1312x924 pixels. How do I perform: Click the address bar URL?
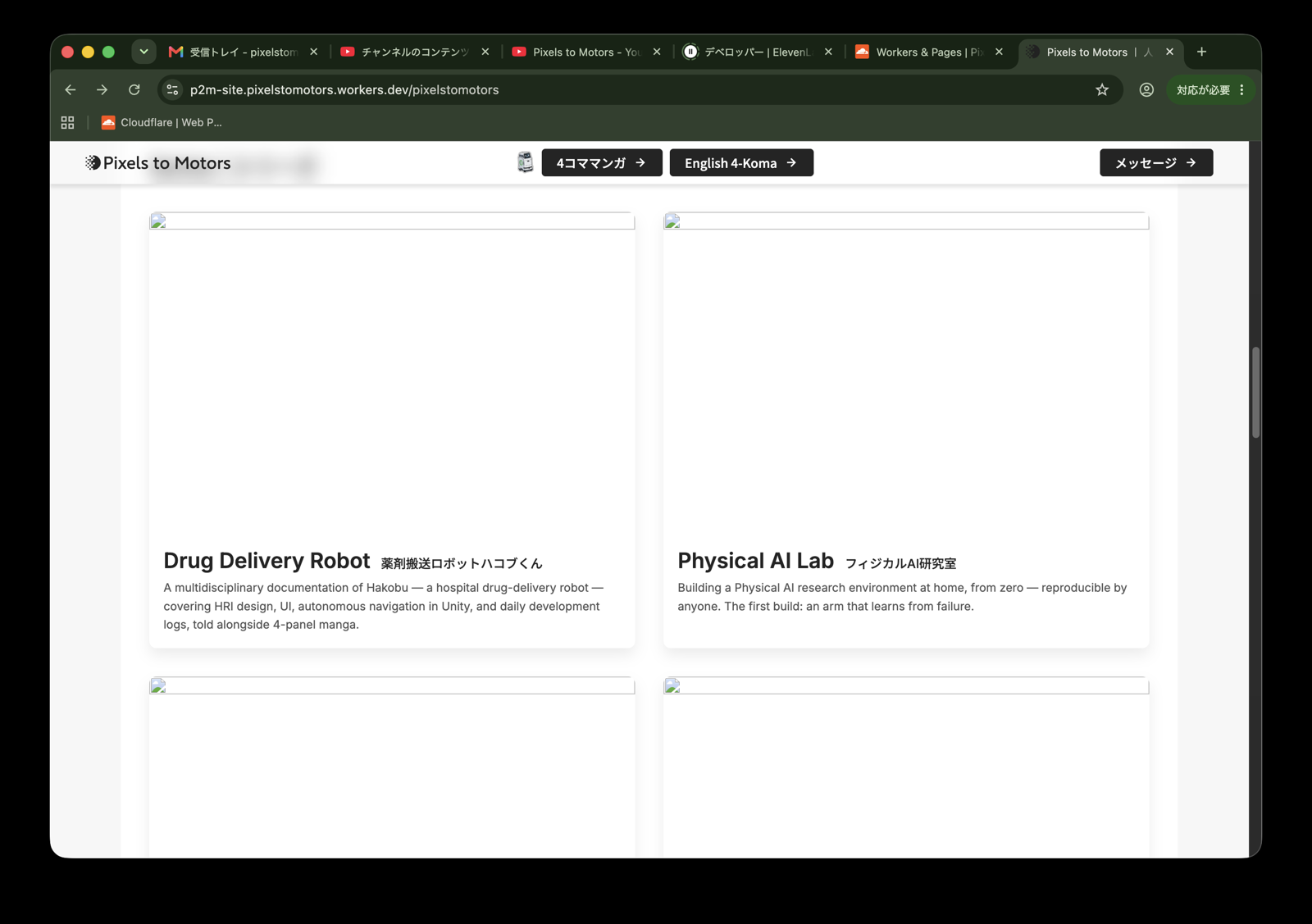point(344,90)
